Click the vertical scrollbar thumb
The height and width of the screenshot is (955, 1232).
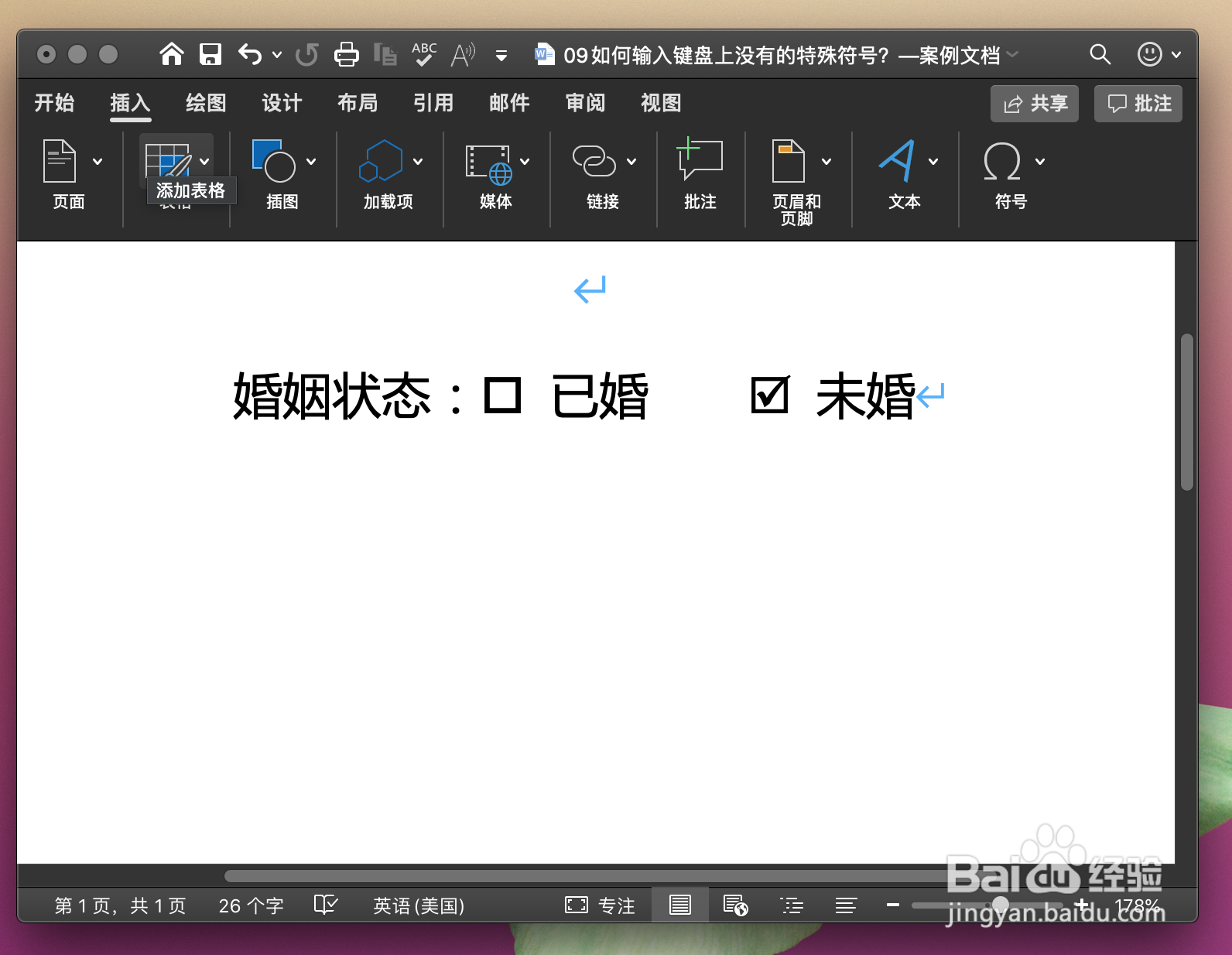1187,412
